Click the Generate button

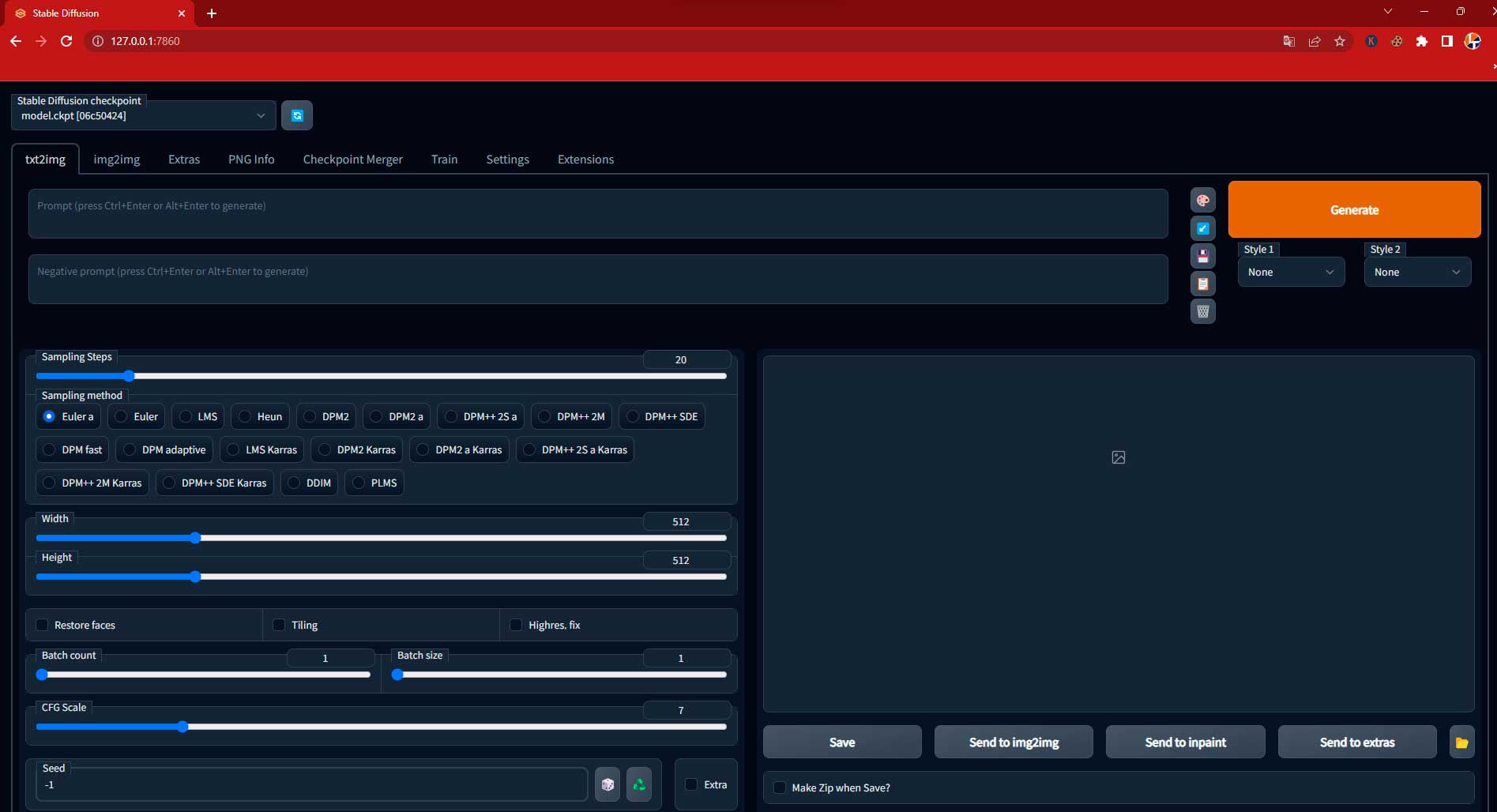coord(1354,209)
